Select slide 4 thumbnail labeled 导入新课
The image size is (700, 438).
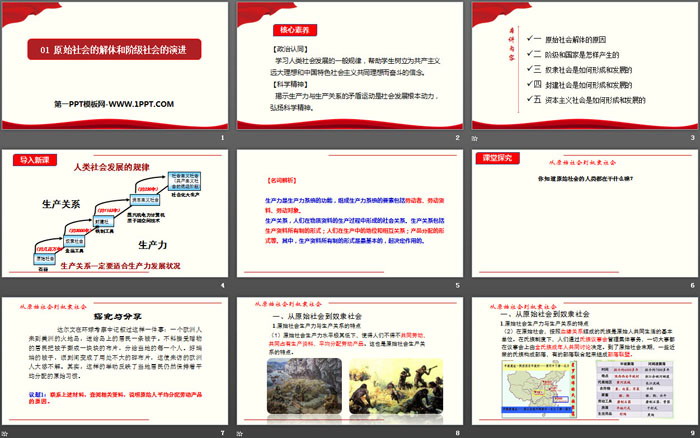click(x=115, y=213)
